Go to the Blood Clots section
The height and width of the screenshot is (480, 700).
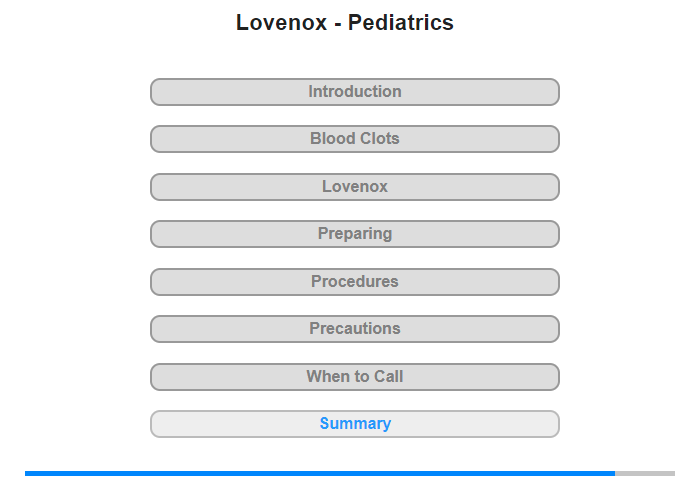point(354,139)
